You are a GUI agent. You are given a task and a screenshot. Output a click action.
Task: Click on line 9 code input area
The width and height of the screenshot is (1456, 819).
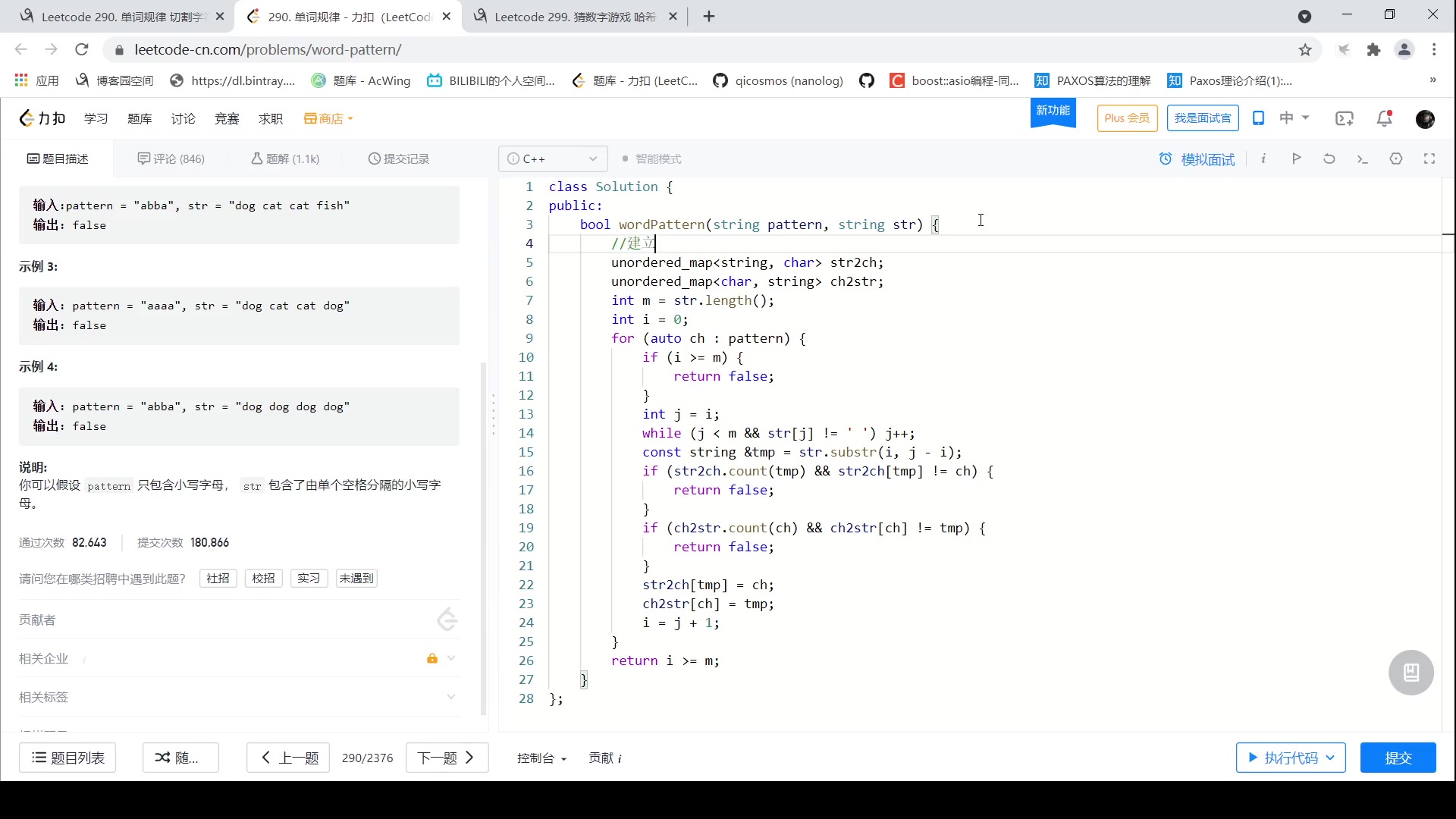pyautogui.click(x=708, y=338)
